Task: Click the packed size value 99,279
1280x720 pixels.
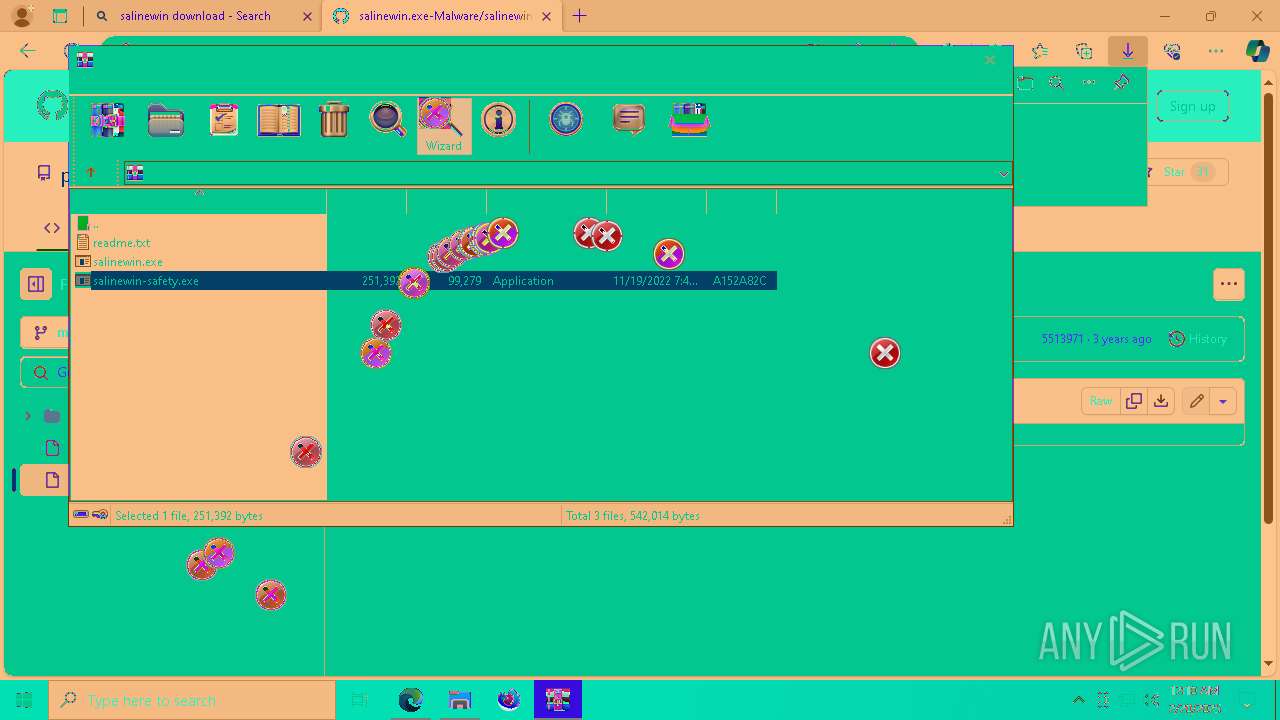Action: tap(464, 281)
